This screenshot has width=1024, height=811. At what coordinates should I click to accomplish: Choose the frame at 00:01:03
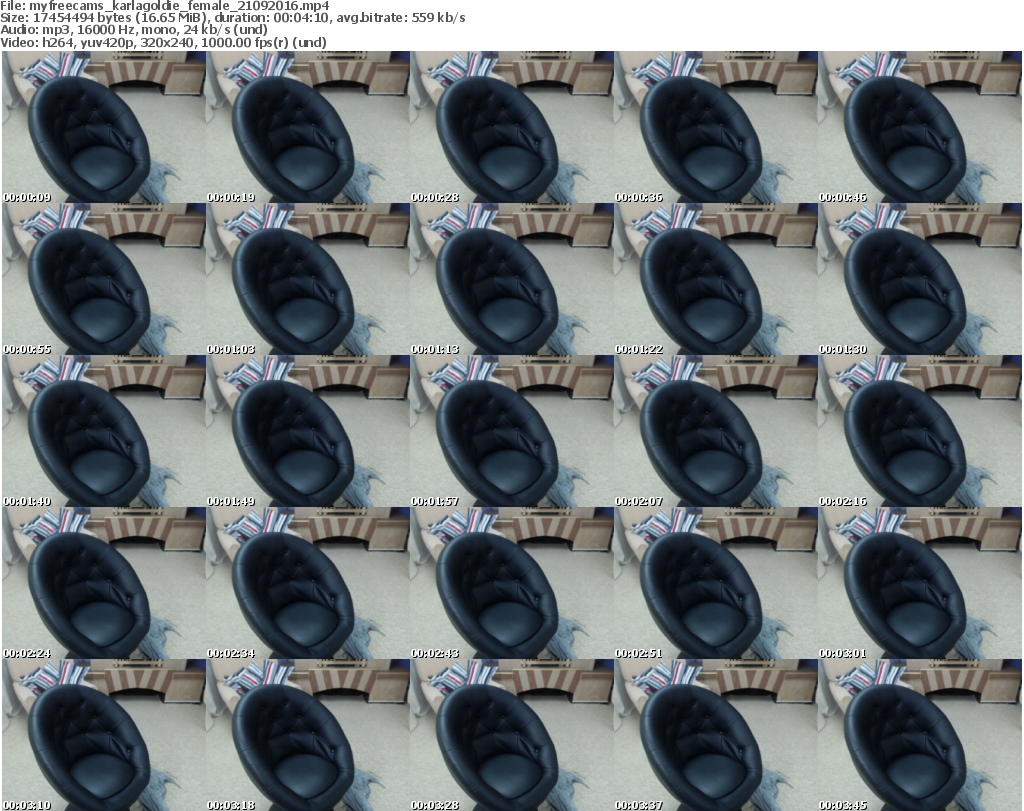tap(308, 279)
